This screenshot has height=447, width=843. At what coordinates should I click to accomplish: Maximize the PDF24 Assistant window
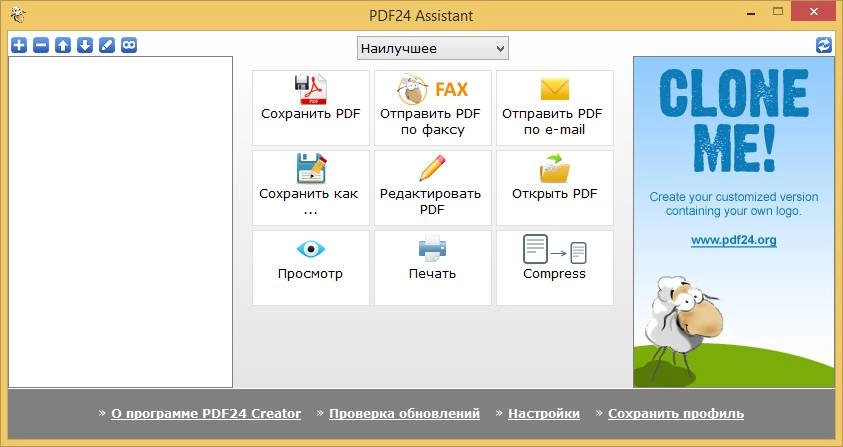tap(777, 11)
